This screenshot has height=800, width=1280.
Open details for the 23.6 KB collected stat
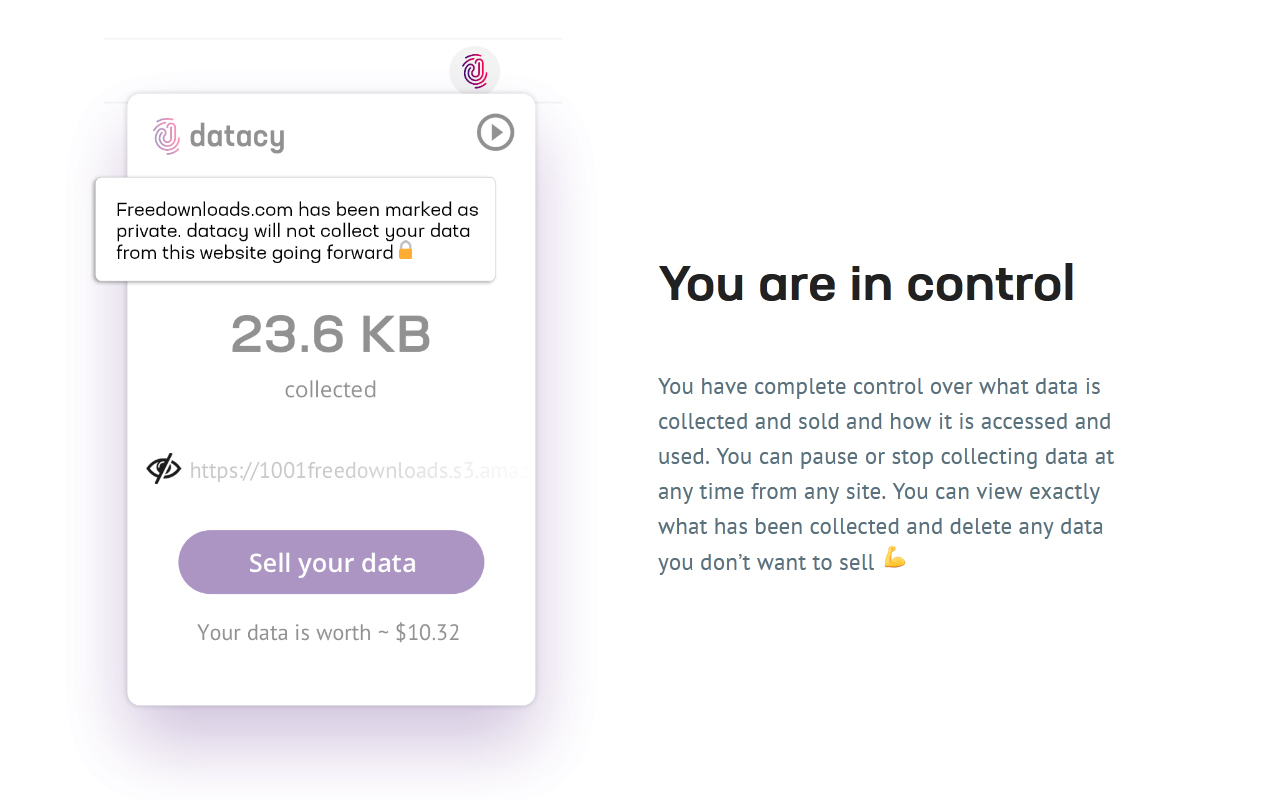click(331, 336)
